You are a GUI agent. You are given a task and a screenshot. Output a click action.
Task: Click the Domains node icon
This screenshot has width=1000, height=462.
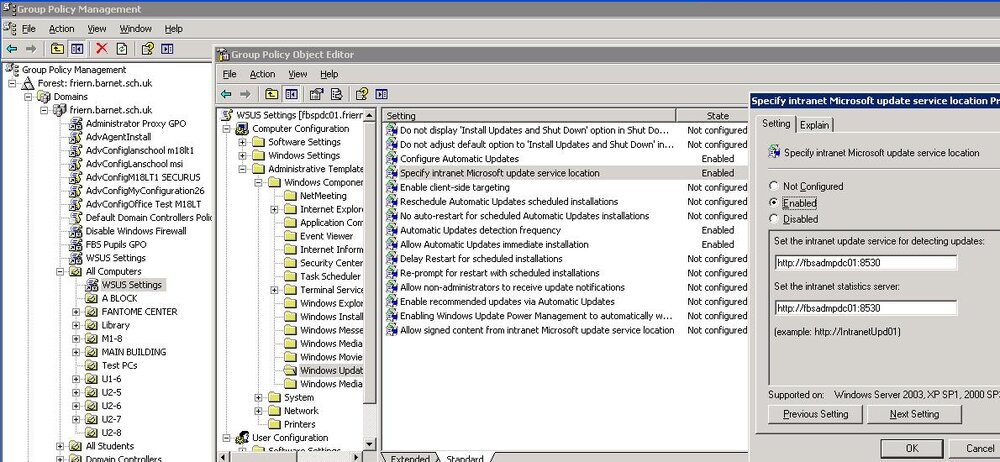tap(44, 97)
